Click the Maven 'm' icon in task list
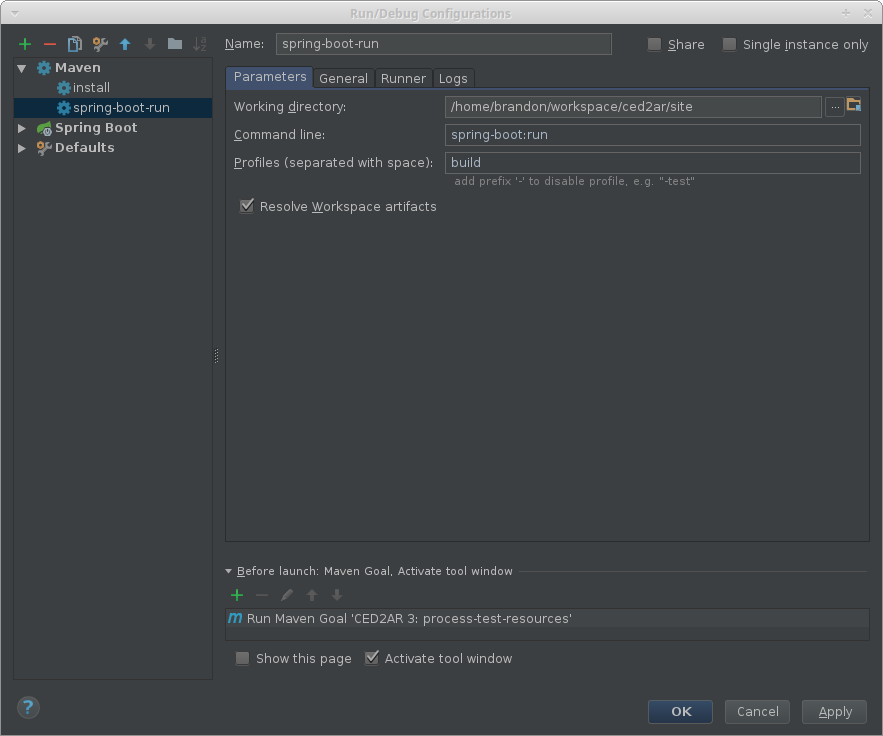Screen dimensions: 883x736 click(235, 618)
